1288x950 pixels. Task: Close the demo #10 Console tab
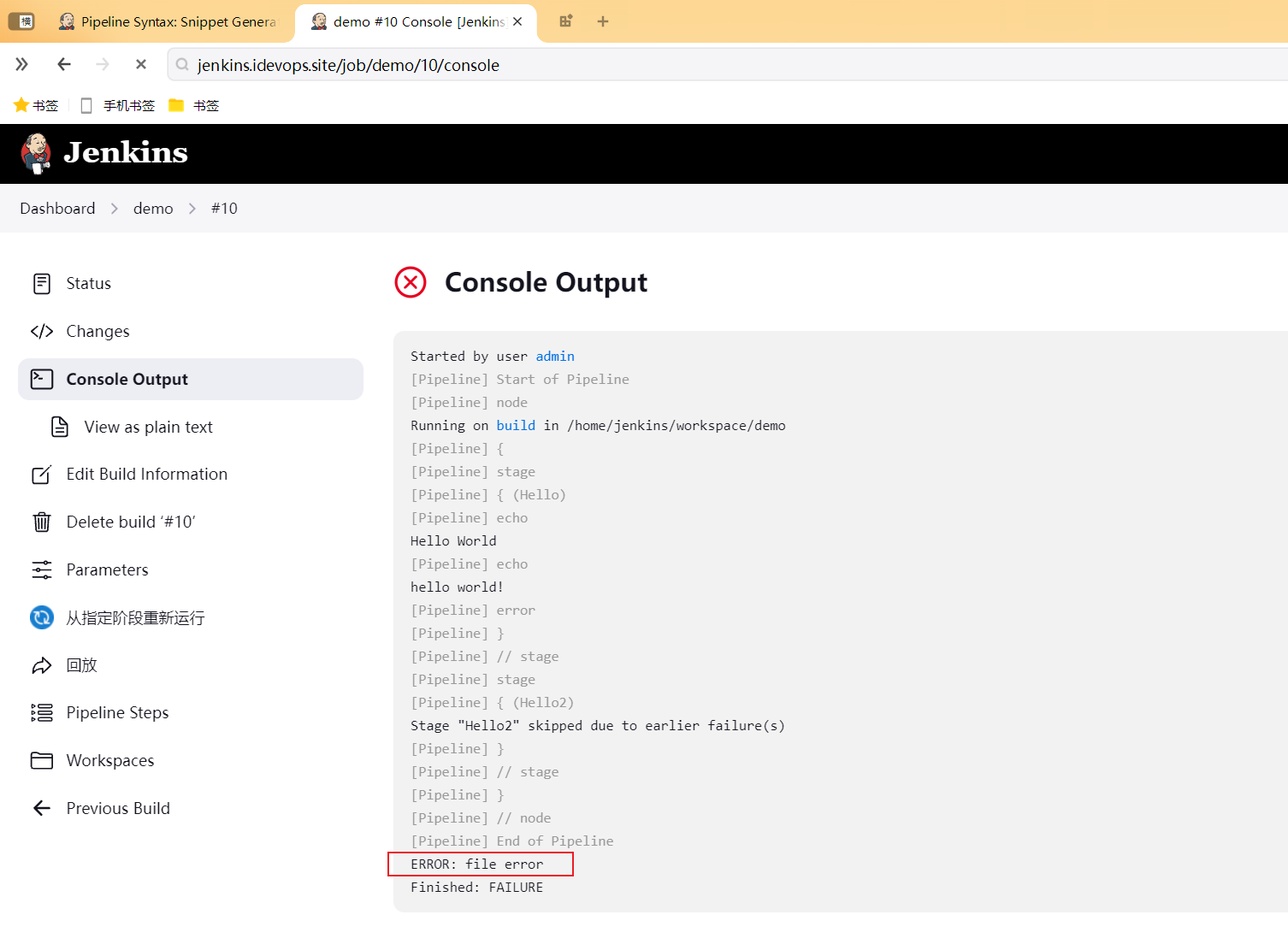[517, 21]
